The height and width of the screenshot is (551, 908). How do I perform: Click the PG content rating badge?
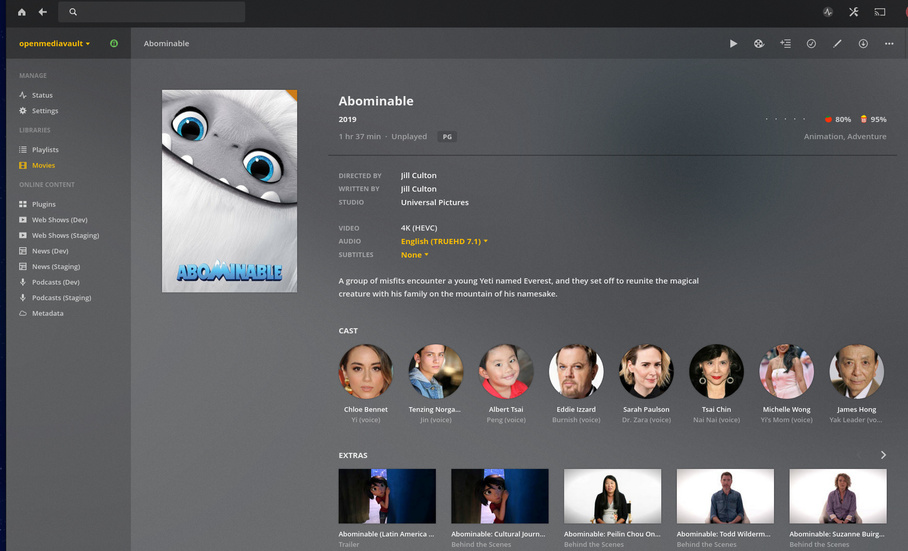pos(447,137)
